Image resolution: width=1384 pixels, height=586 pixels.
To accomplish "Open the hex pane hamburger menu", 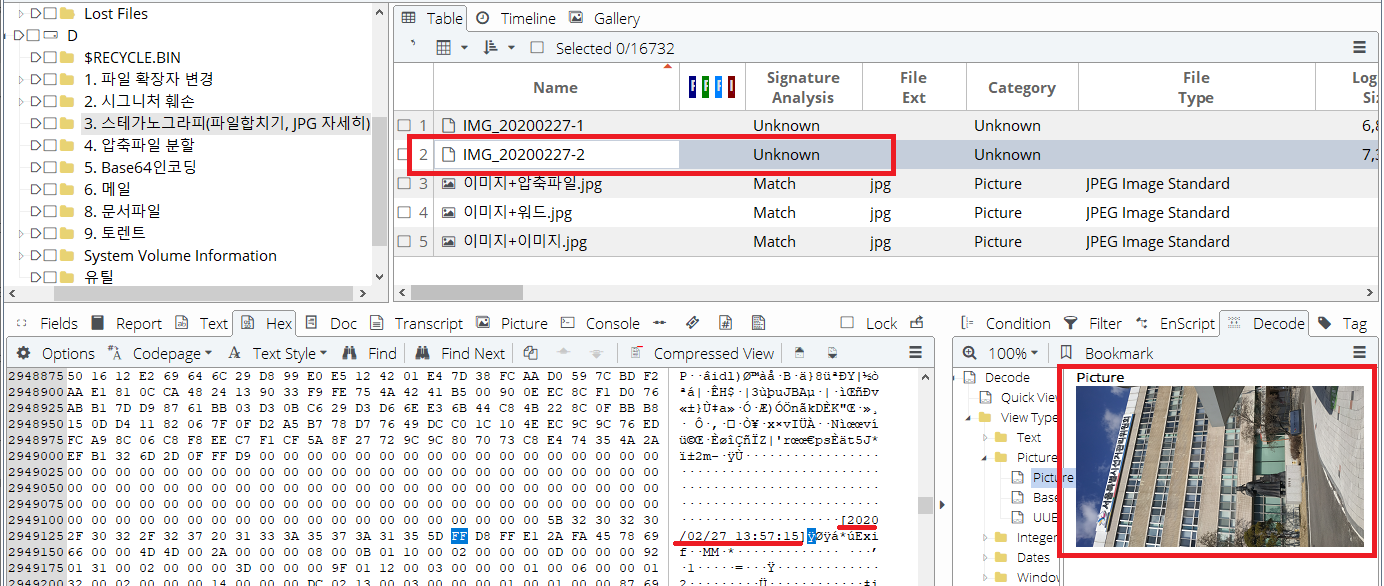I will (x=915, y=353).
